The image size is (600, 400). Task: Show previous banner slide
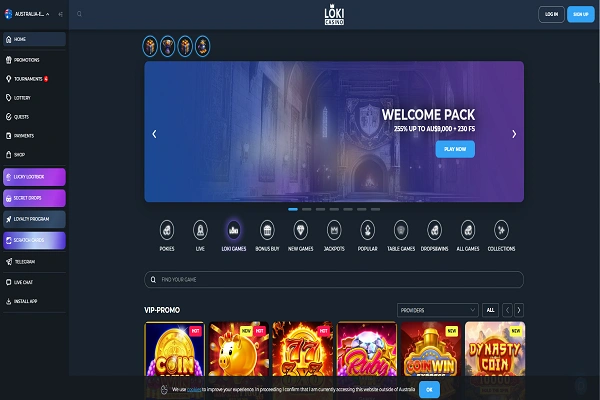[154, 134]
